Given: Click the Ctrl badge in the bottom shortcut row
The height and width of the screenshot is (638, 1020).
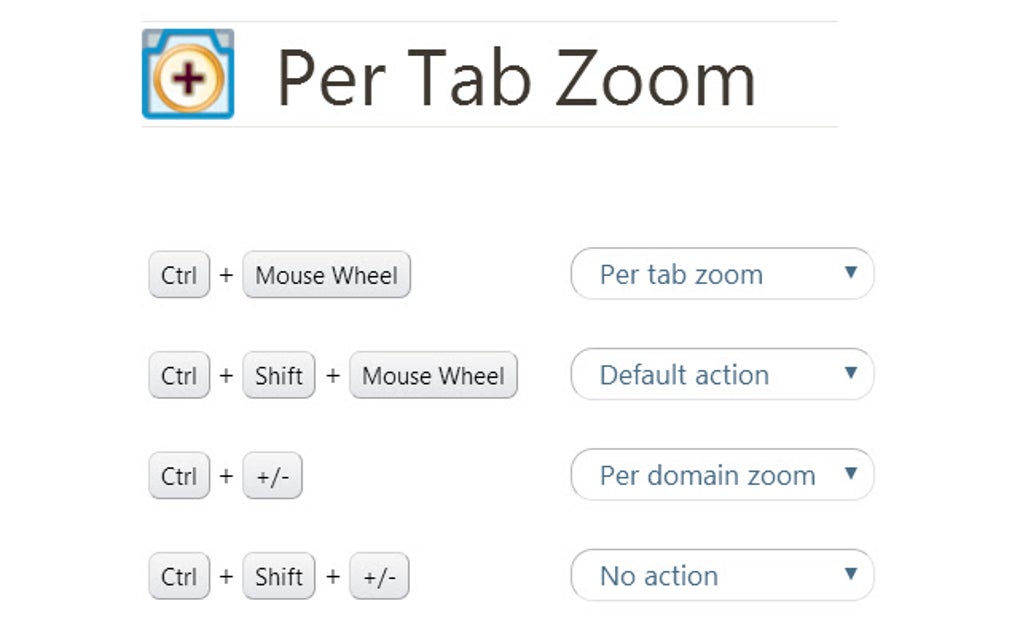Looking at the screenshot, I should (x=178, y=576).
